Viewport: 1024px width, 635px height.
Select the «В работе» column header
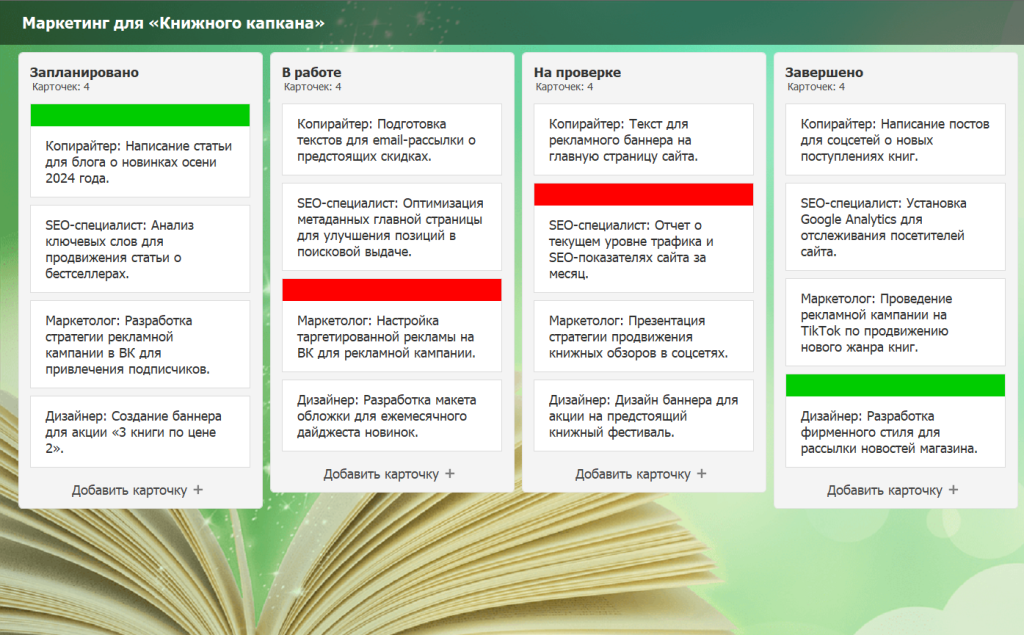pyautogui.click(x=312, y=72)
